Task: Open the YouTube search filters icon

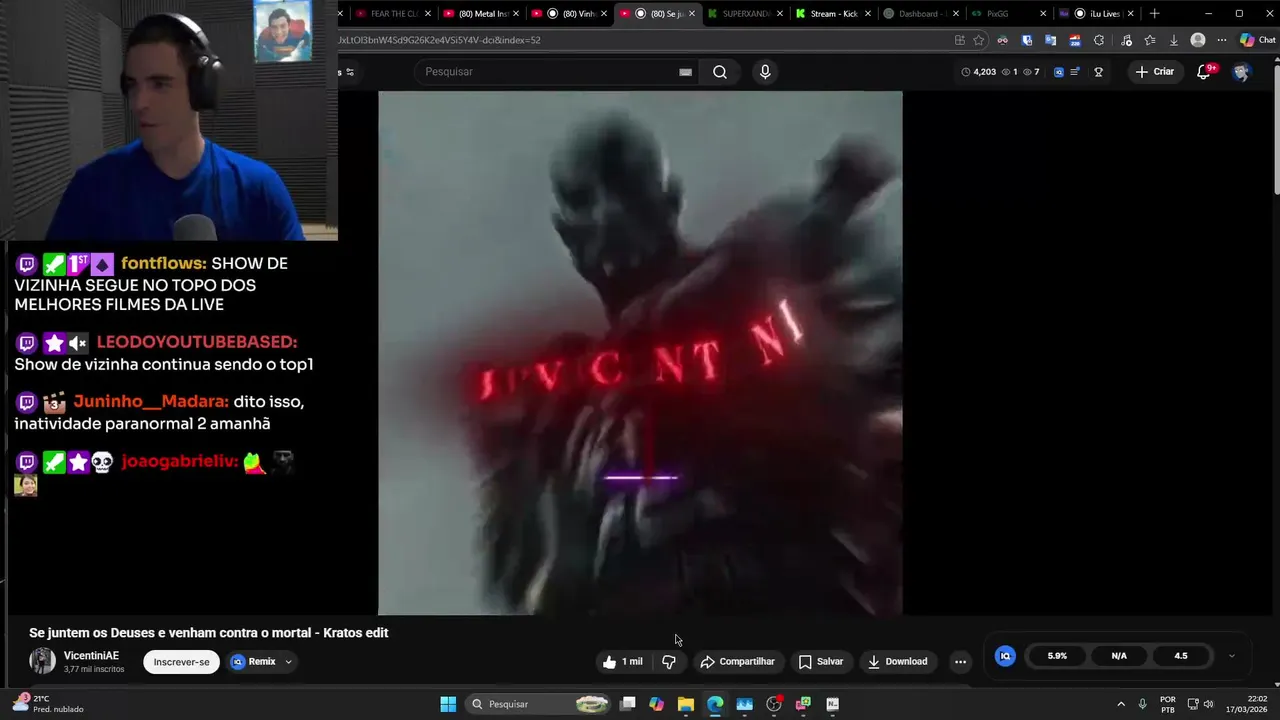Action: 350,72
